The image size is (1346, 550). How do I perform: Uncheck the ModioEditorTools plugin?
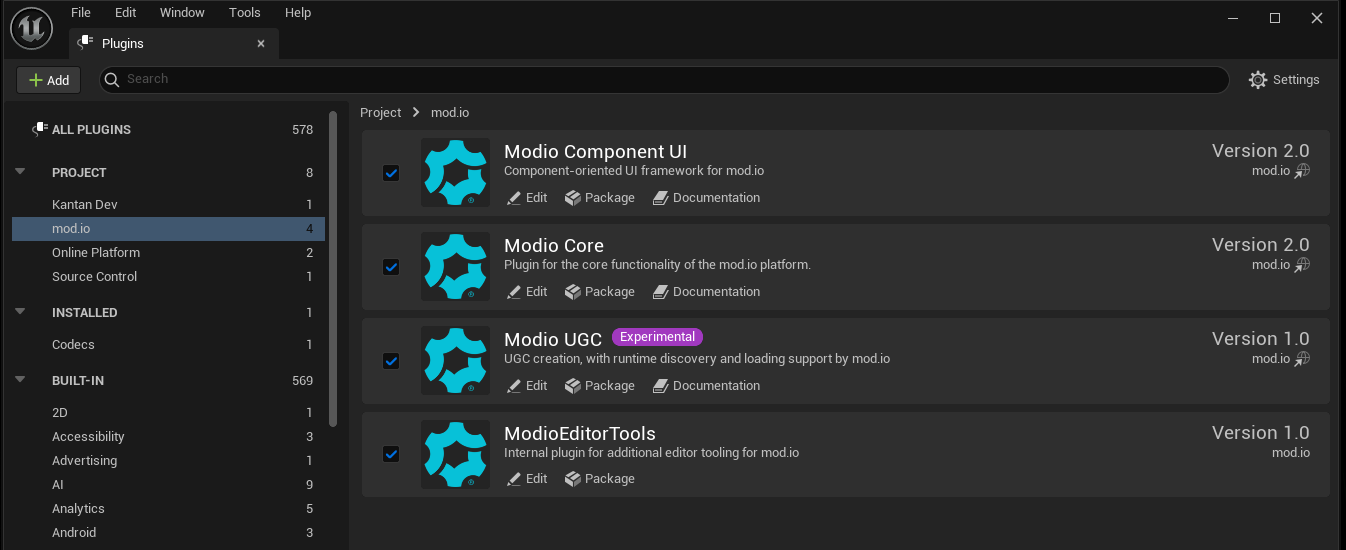391,454
